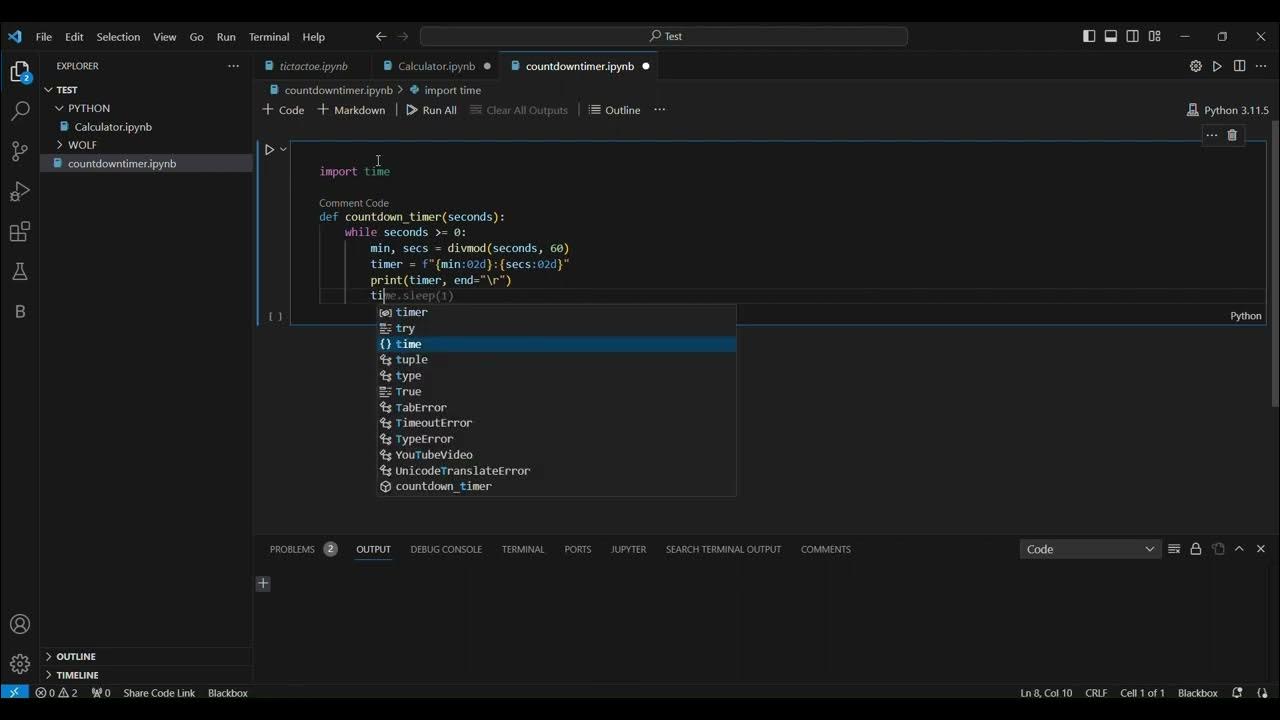The height and width of the screenshot is (720, 1280).
Task: Click the editor title Run icon
Action: [x=1217, y=66]
